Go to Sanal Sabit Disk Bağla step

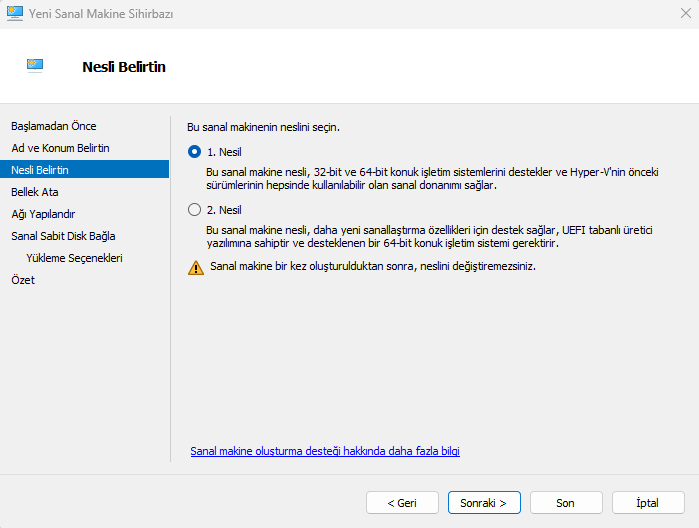[63, 236]
